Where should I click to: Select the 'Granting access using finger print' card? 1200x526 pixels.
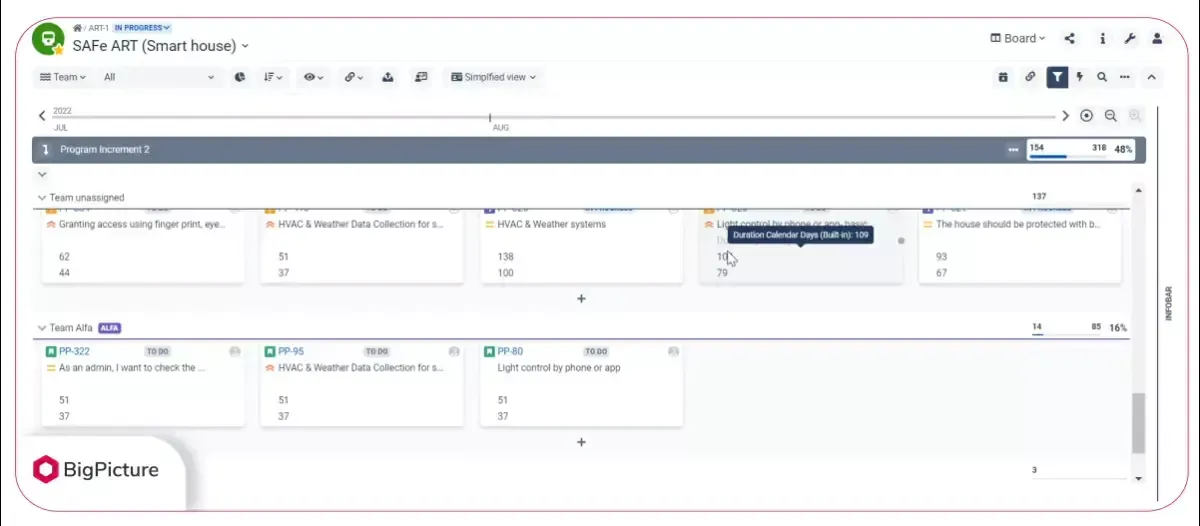143,246
